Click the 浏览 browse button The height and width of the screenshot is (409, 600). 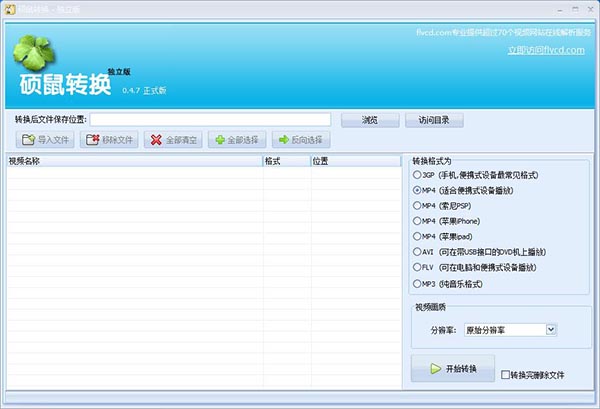pos(370,120)
